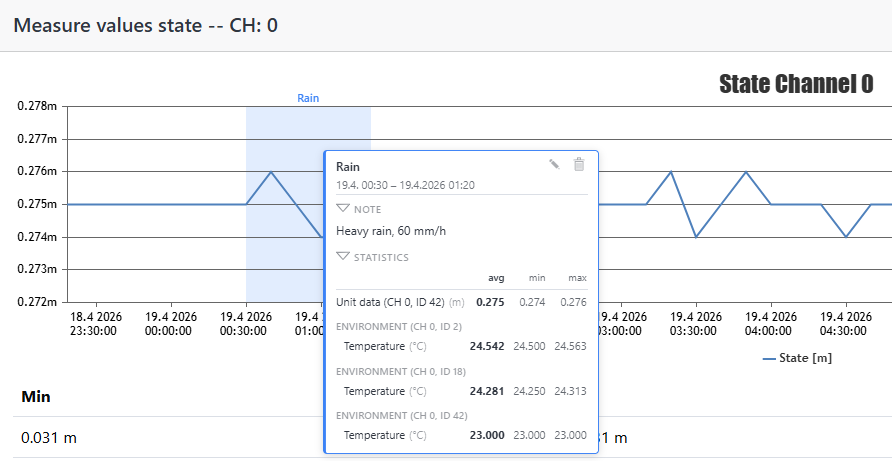Click Unit data minimum value 0.274
The width and height of the screenshot is (892, 461).
[x=532, y=302]
